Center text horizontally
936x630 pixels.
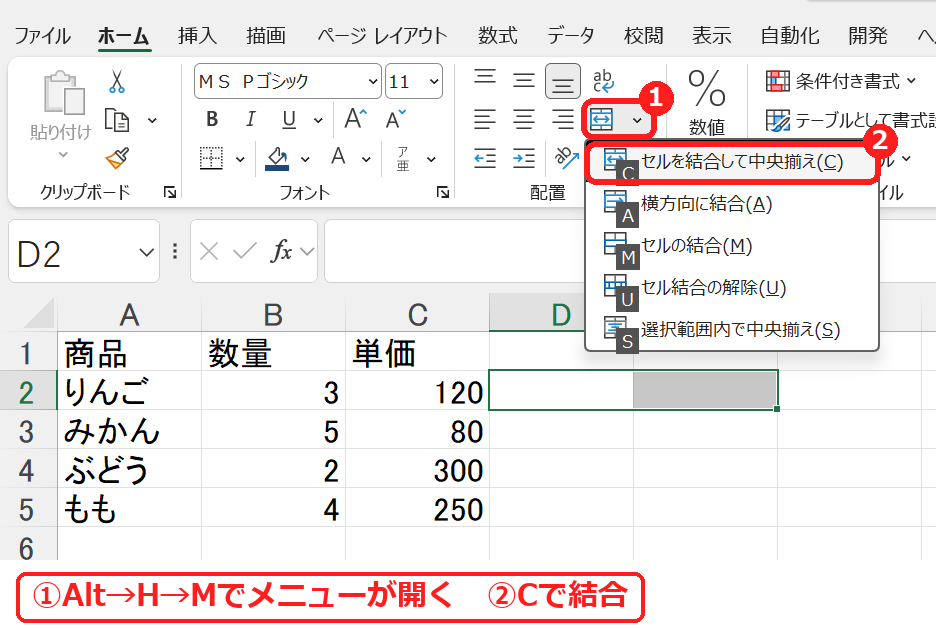click(x=524, y=119)
